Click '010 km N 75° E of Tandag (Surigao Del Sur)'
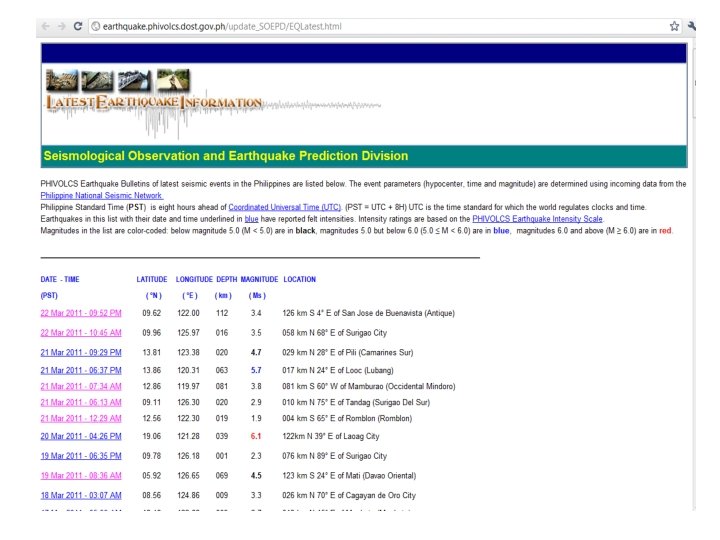720x540 pixels. pyautogui.click(x=356, y=402)
